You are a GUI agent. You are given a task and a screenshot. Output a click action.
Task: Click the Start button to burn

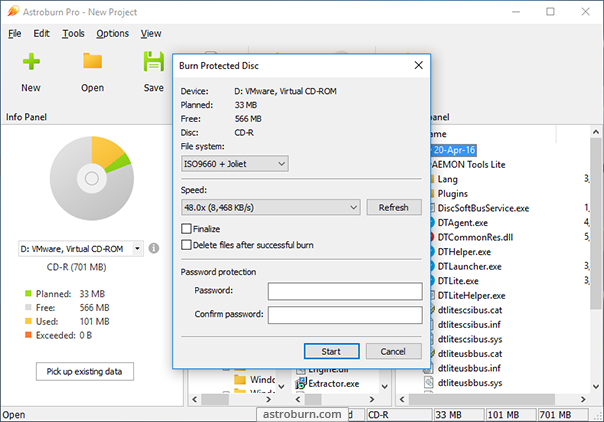pyautogui.click(x=332, y=351)
